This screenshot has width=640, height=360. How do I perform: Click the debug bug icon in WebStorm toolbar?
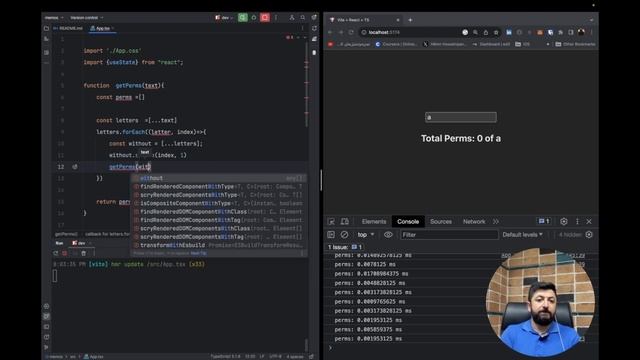click(254, 18)
